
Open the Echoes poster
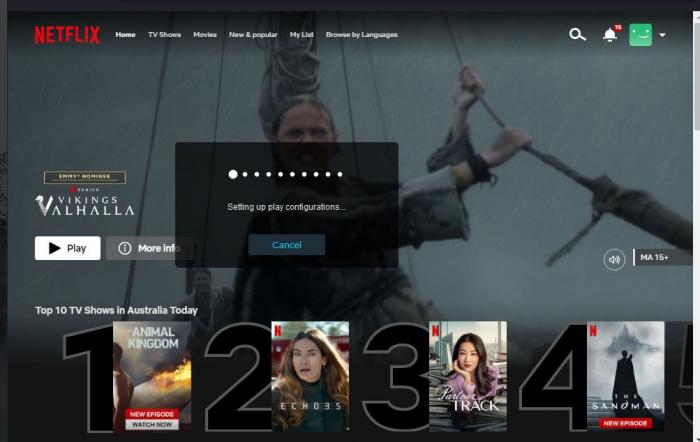(310, 376)
